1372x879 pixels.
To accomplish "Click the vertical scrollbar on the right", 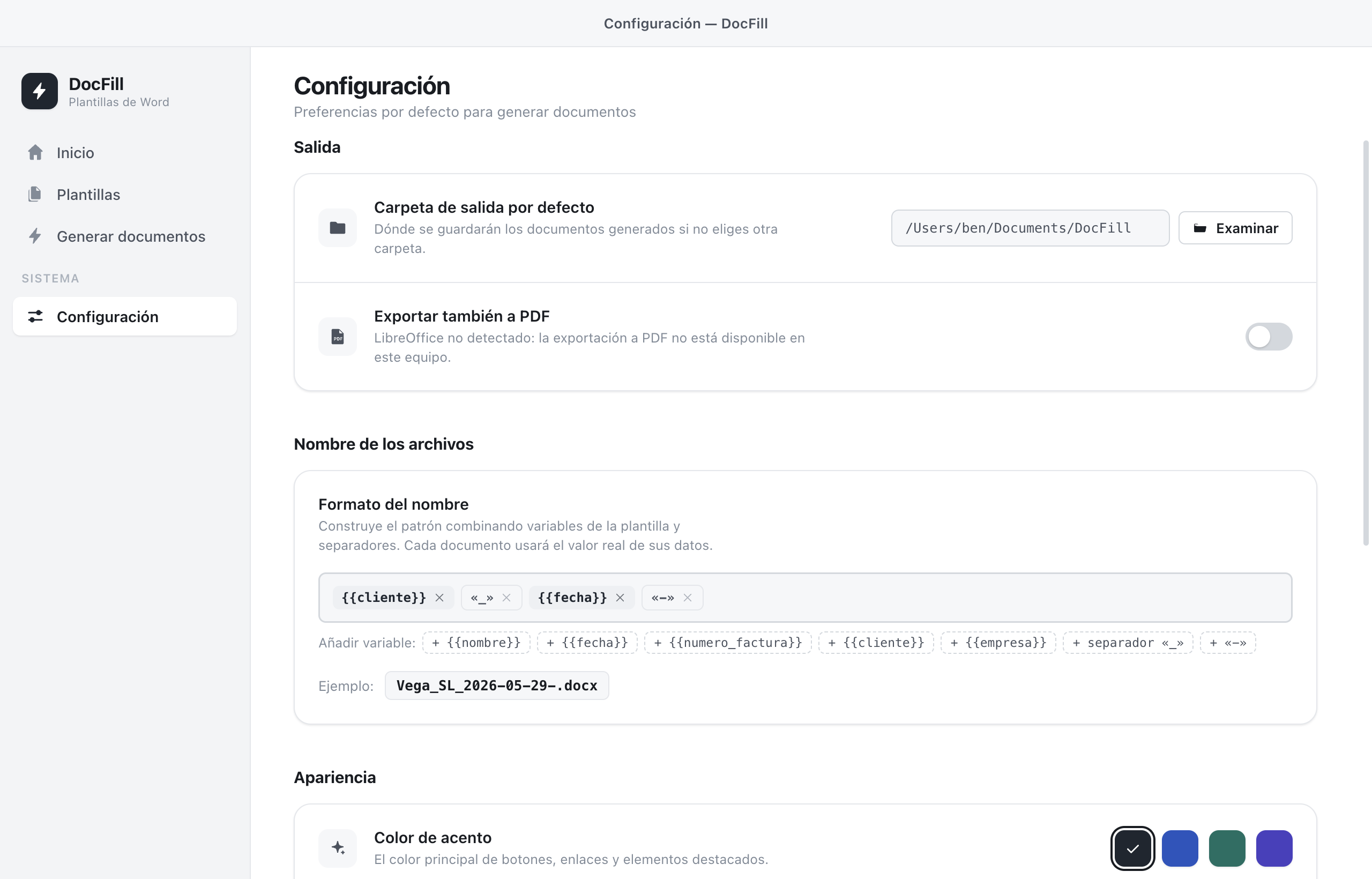I will (1366, 342).
